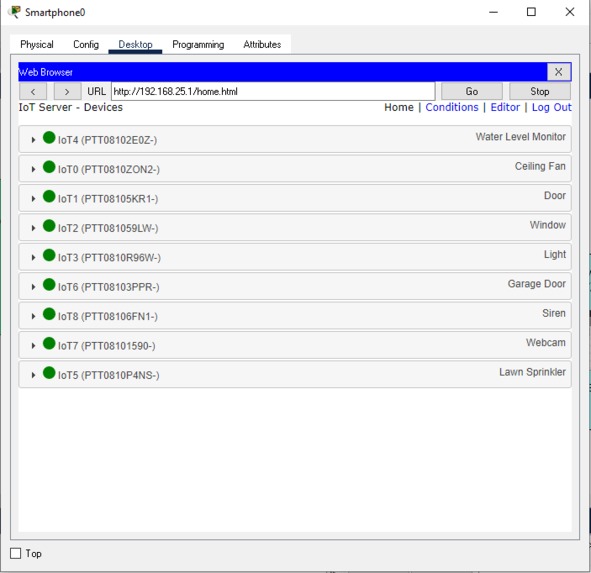Expand the IoT8 Siren row
The height and width of the screenshot is (573, 591).
[33, 317]
